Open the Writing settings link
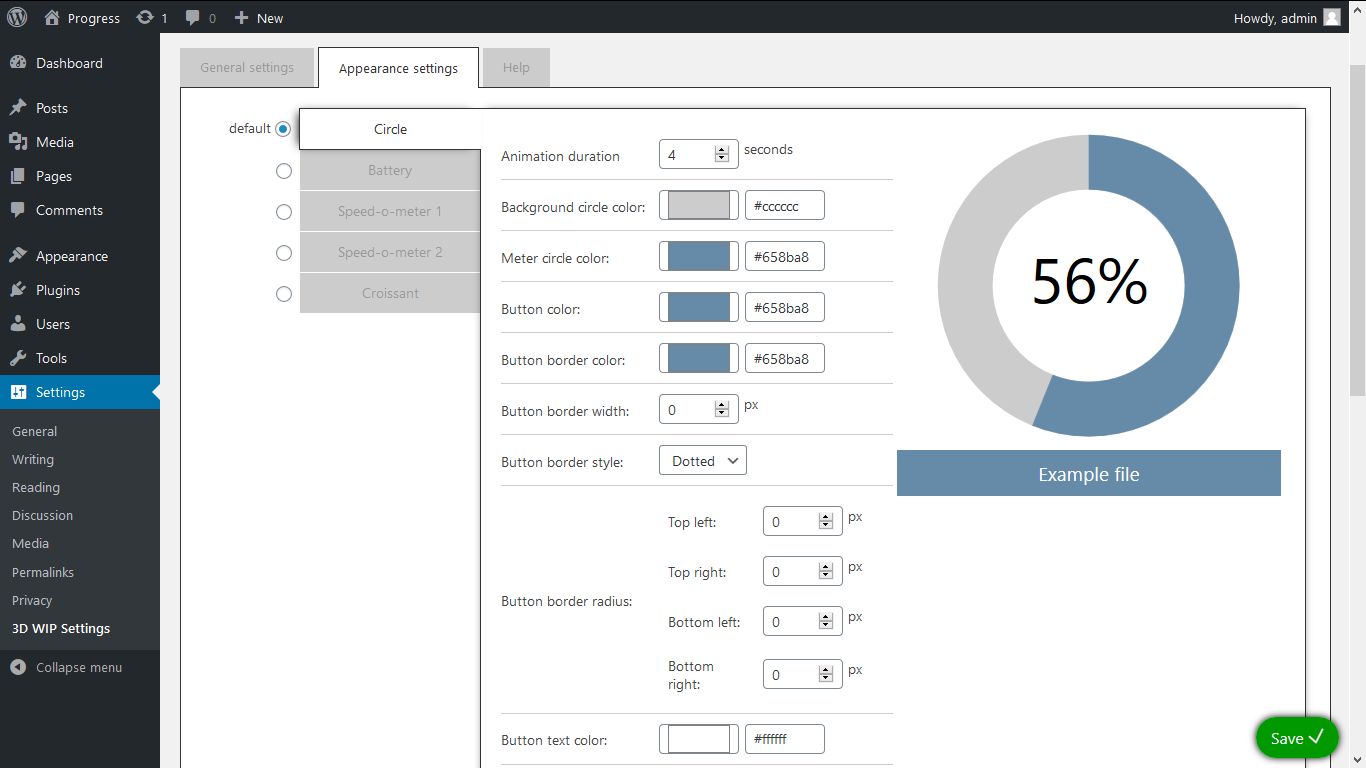 point(33,460)
